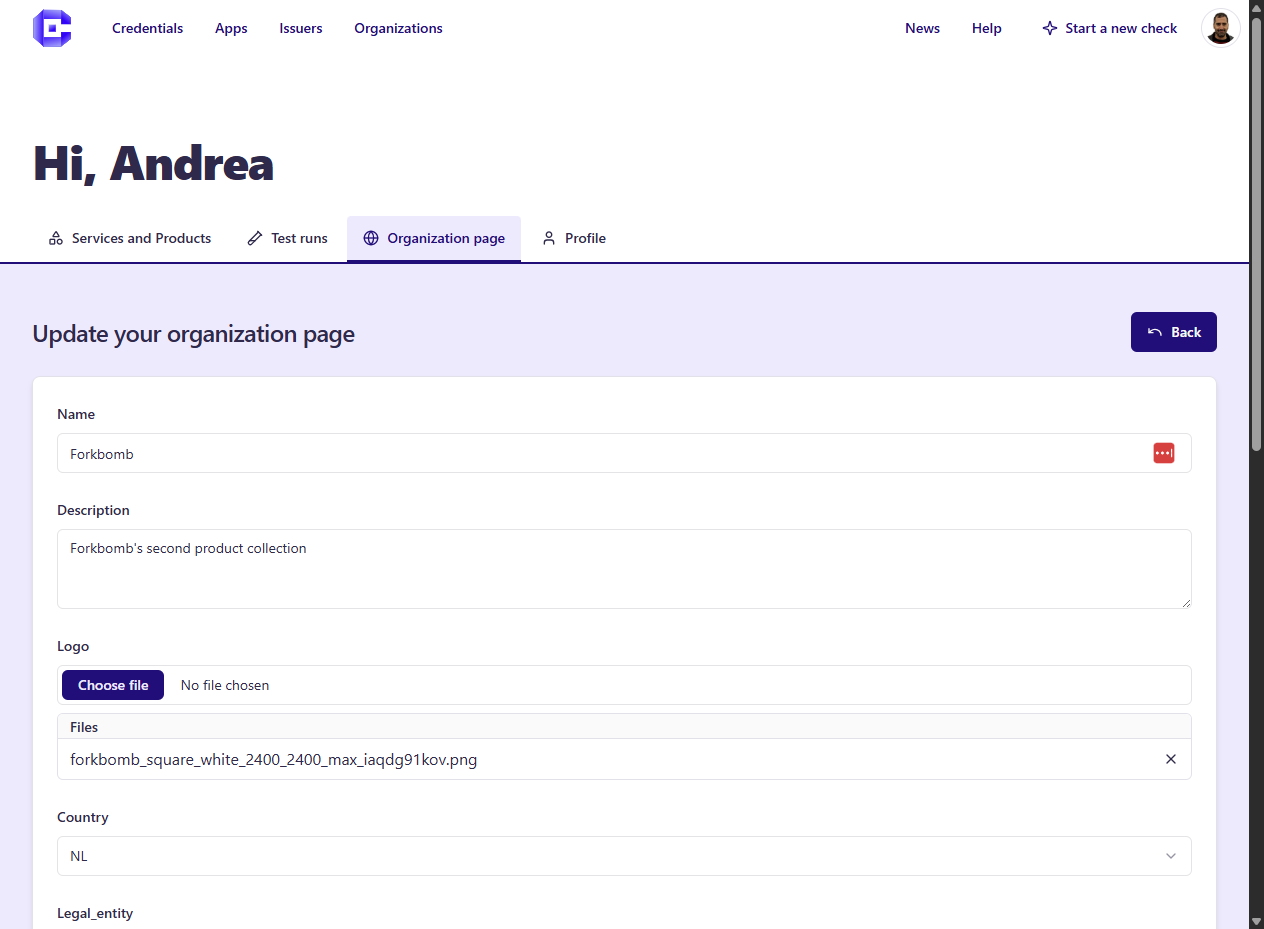The width and height of the screenshot is (1264, 929).
Task: Switch to Services and Products tab
Action: (x=130, y=238)
